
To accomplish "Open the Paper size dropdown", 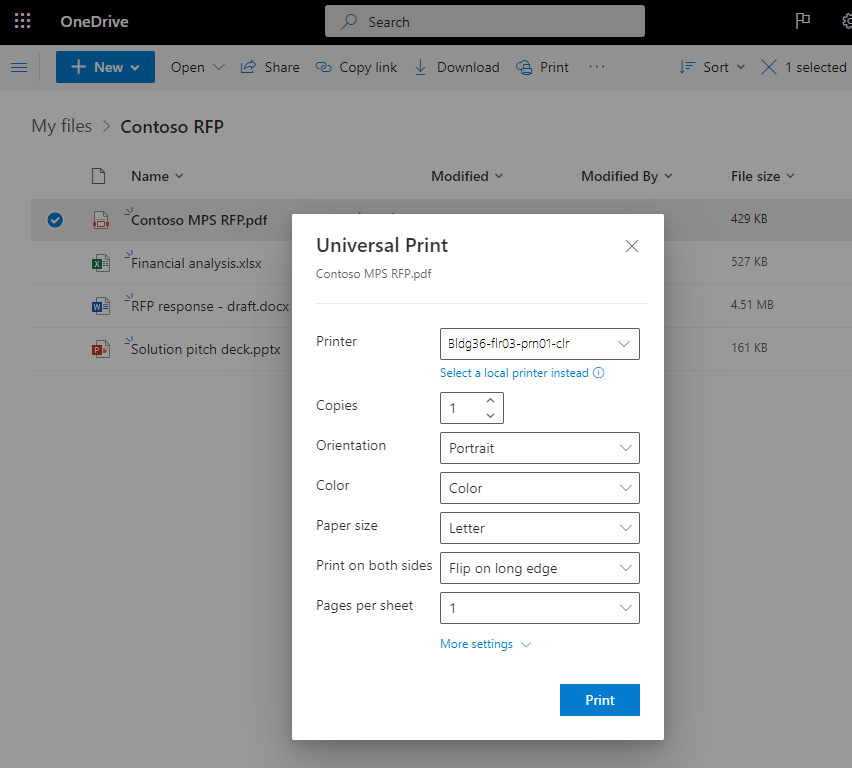I will [539, 528].
